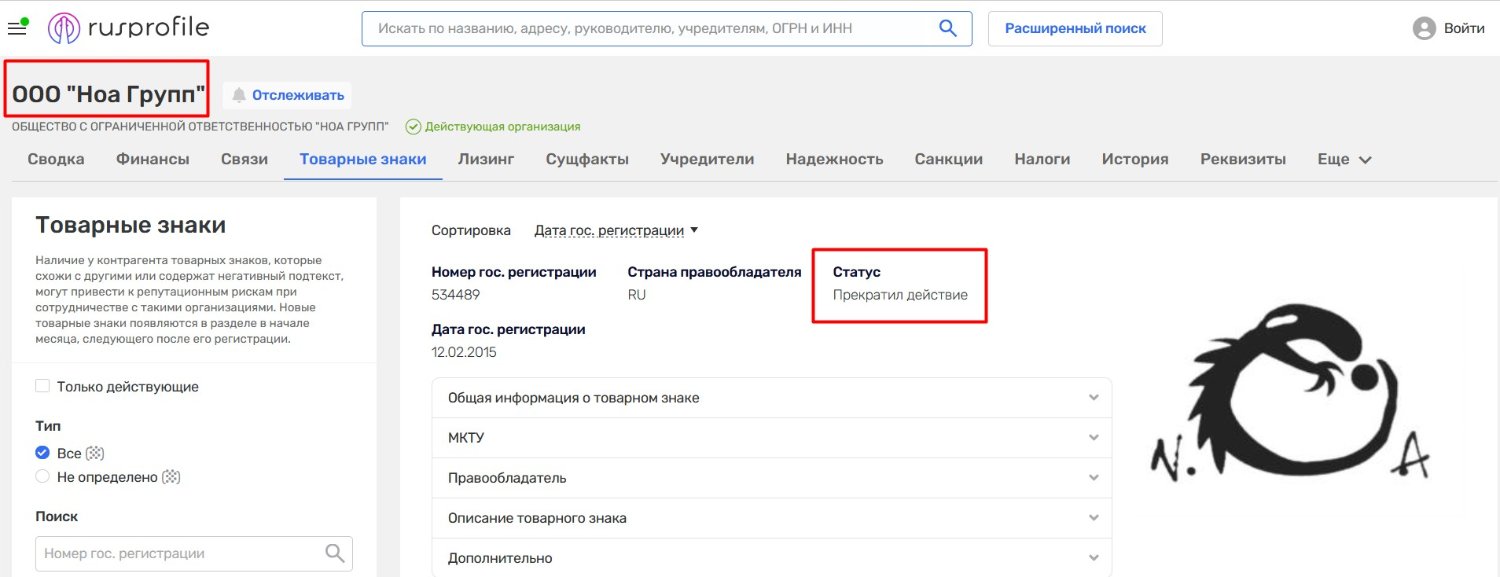Click the Действующая организация label
1500x577 pixels.
tap(502, 127)
